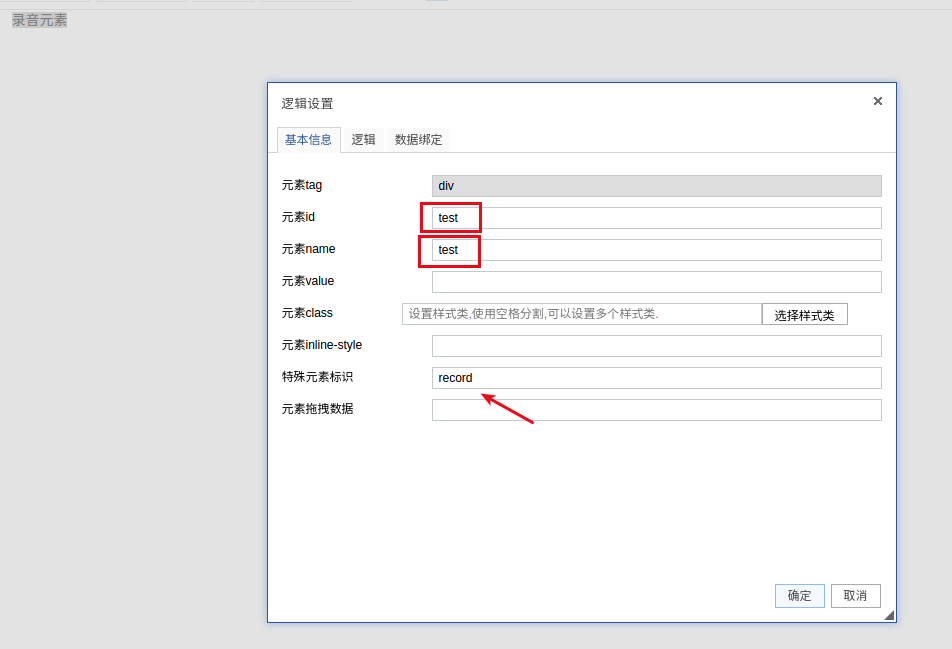Focus the 元素inline-style input field
This screenshot has width=952, height=649.
pos(656,346)
